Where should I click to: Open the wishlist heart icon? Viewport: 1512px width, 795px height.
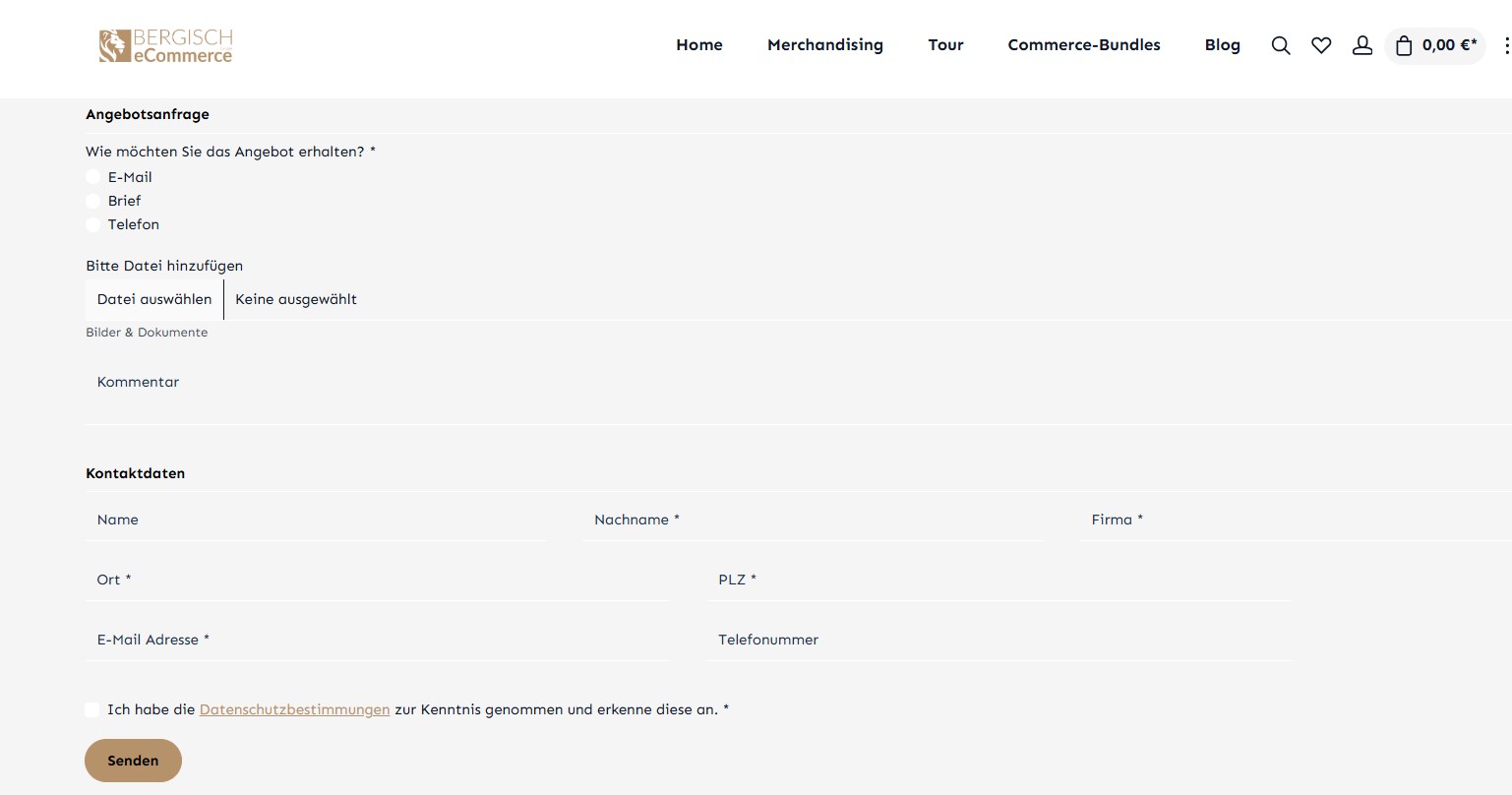click(x=1321, y=45)
